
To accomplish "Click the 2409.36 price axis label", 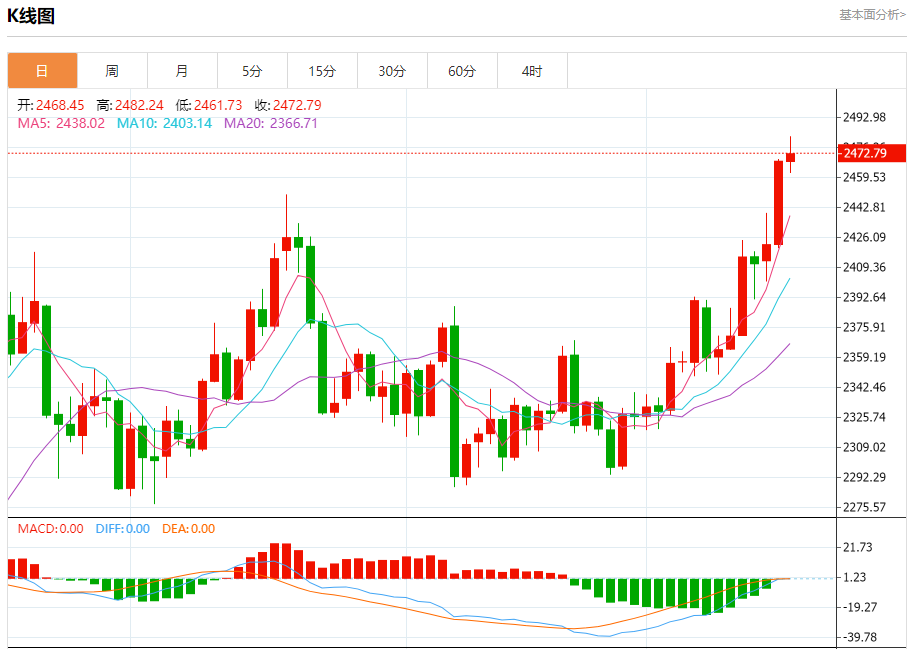I will coord(865,268).
